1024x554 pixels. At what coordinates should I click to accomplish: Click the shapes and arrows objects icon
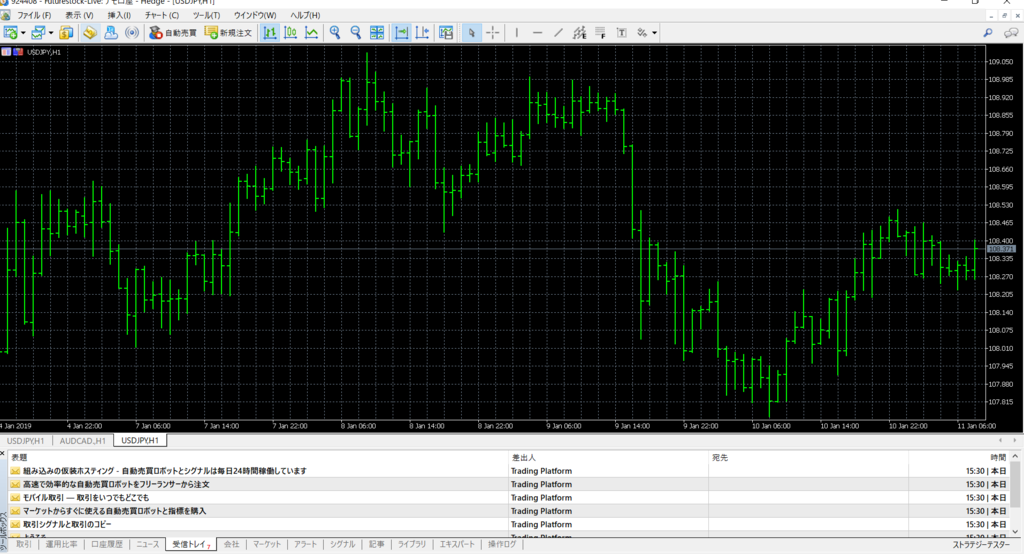point(643,33)
